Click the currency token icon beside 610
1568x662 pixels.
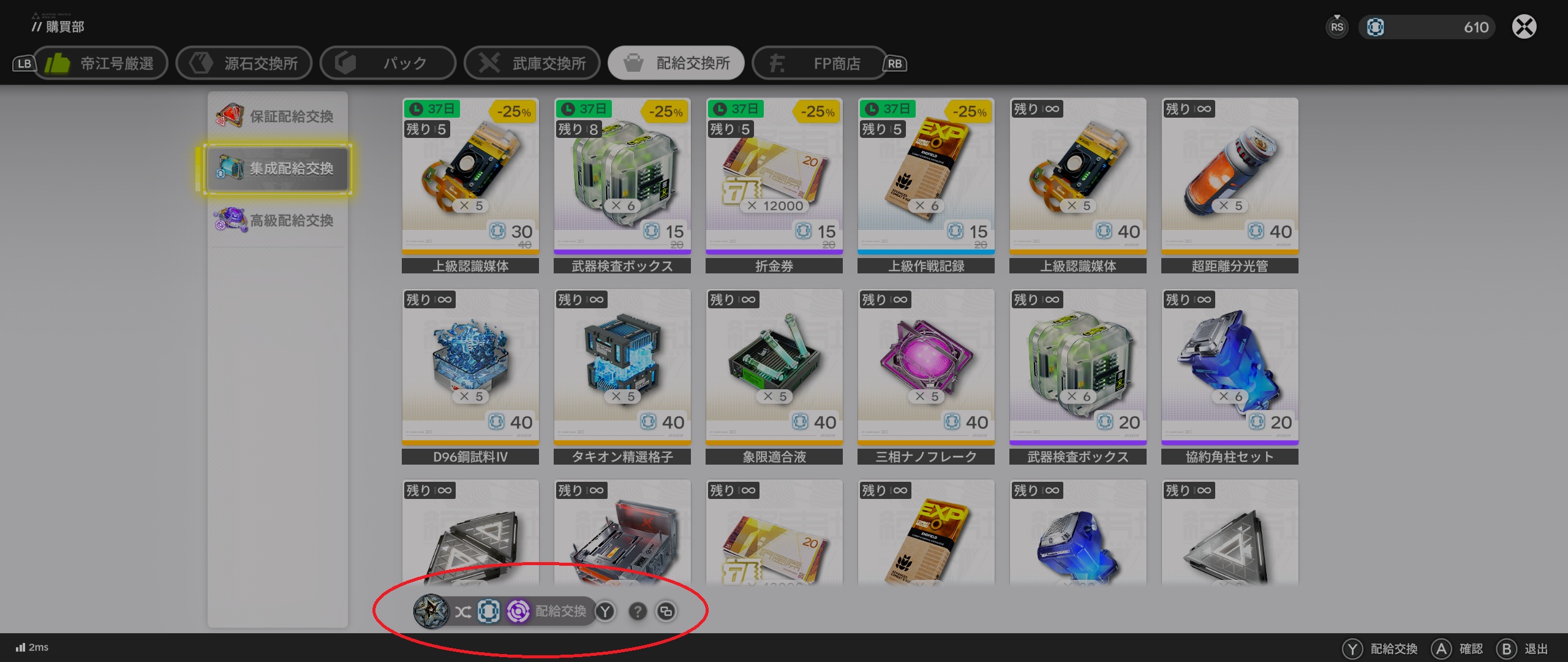[x=1375, y=27]
